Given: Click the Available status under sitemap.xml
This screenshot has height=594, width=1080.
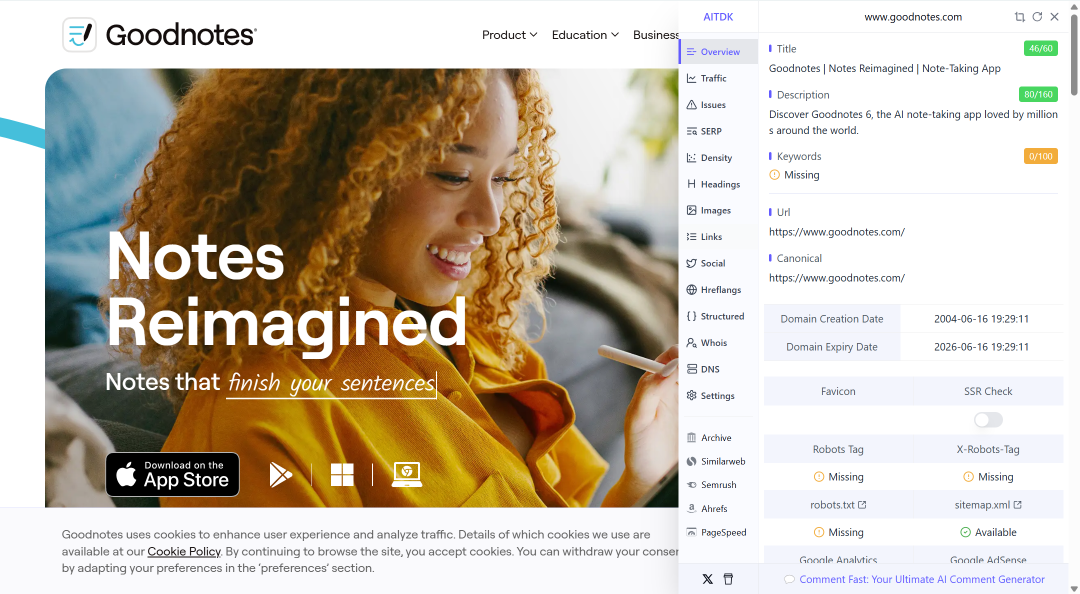Looking at the screenshot, I should (988, 532).
